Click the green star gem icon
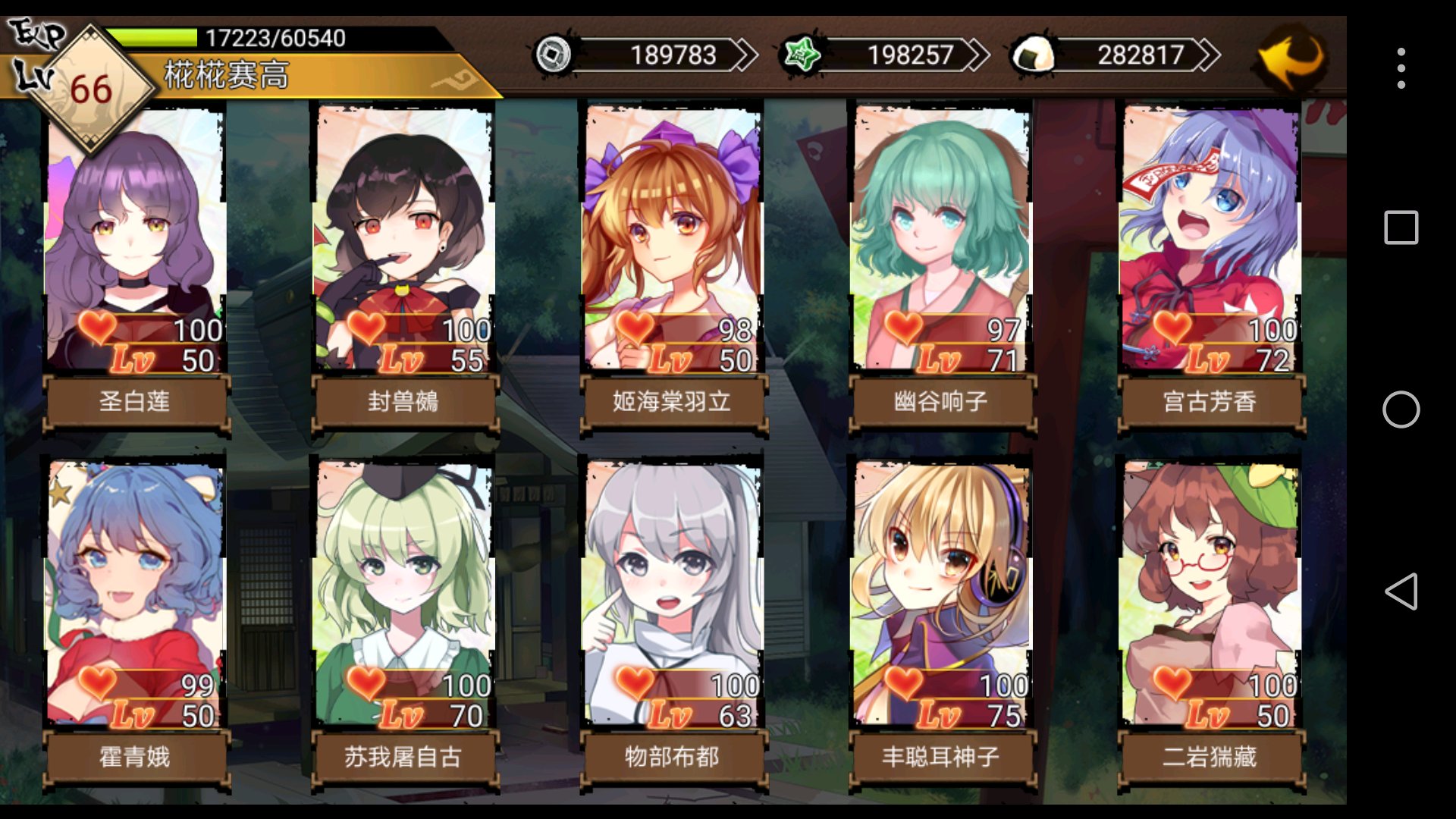This screenshot has width=1456, height=819. tap(801, 55)
